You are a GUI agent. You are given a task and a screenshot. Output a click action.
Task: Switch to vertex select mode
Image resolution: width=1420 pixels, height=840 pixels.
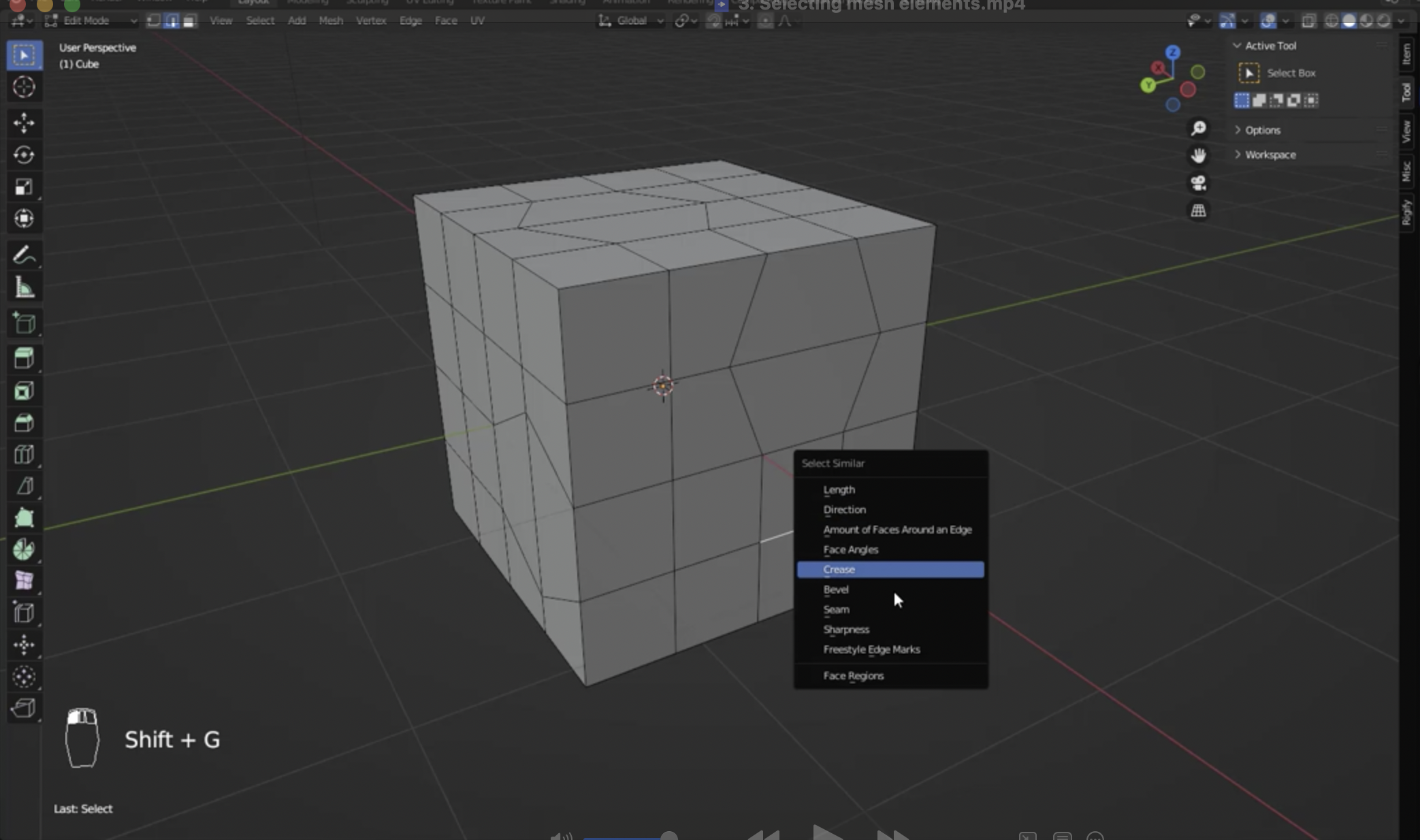[154, 21]
